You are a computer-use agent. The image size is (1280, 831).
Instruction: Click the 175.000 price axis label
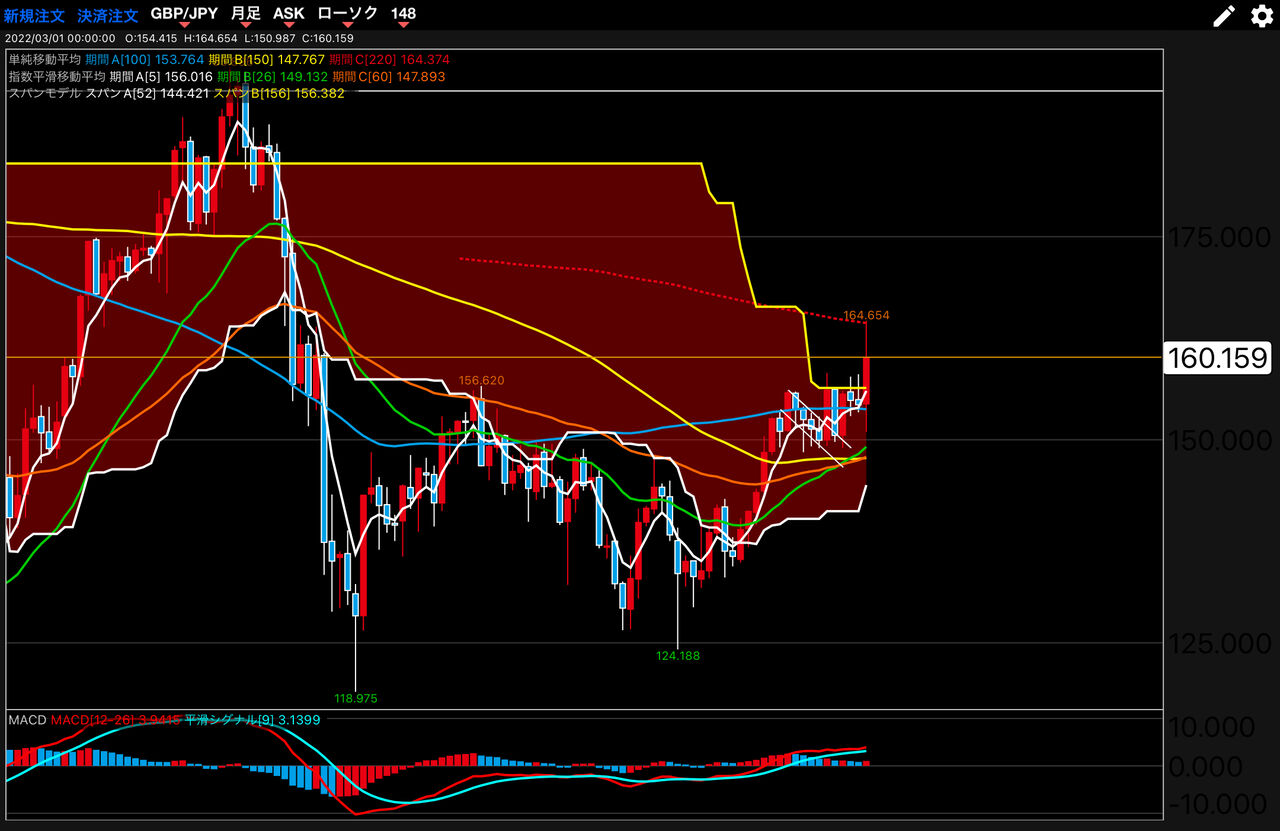pyautogui.click(x=1218, y=238)
